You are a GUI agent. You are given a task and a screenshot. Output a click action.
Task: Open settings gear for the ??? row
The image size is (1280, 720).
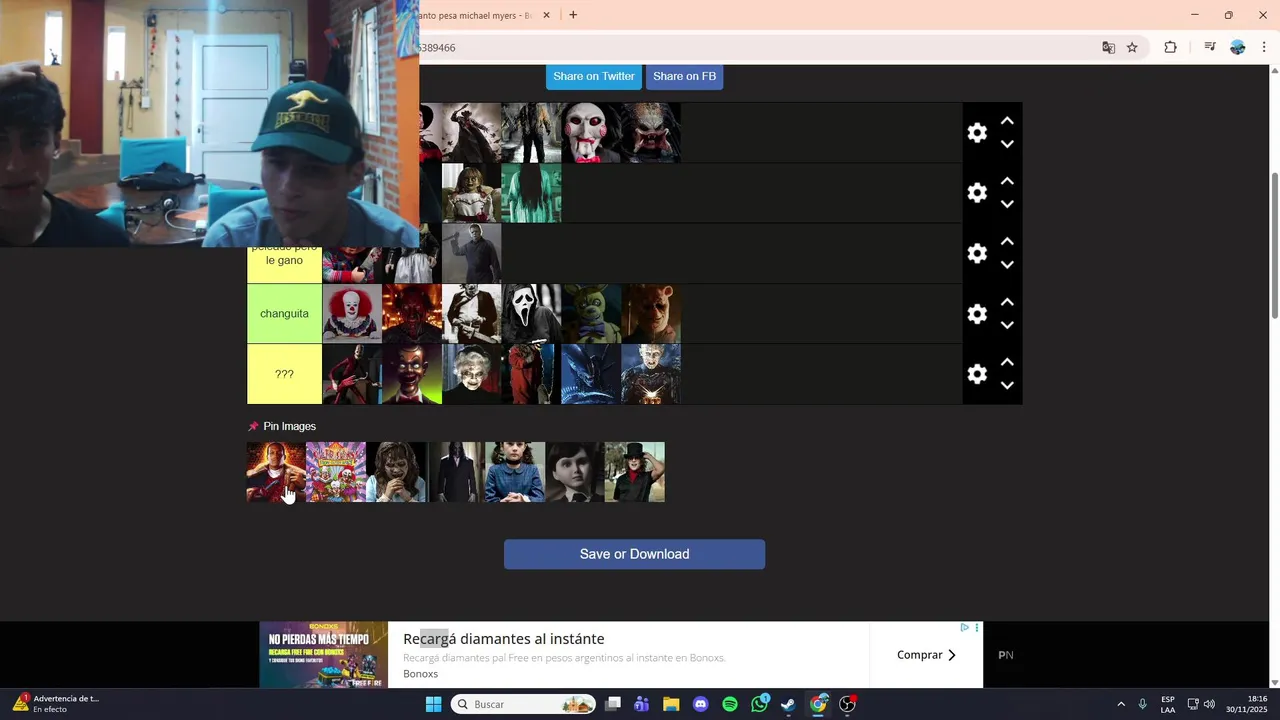[x=977, y=374]
